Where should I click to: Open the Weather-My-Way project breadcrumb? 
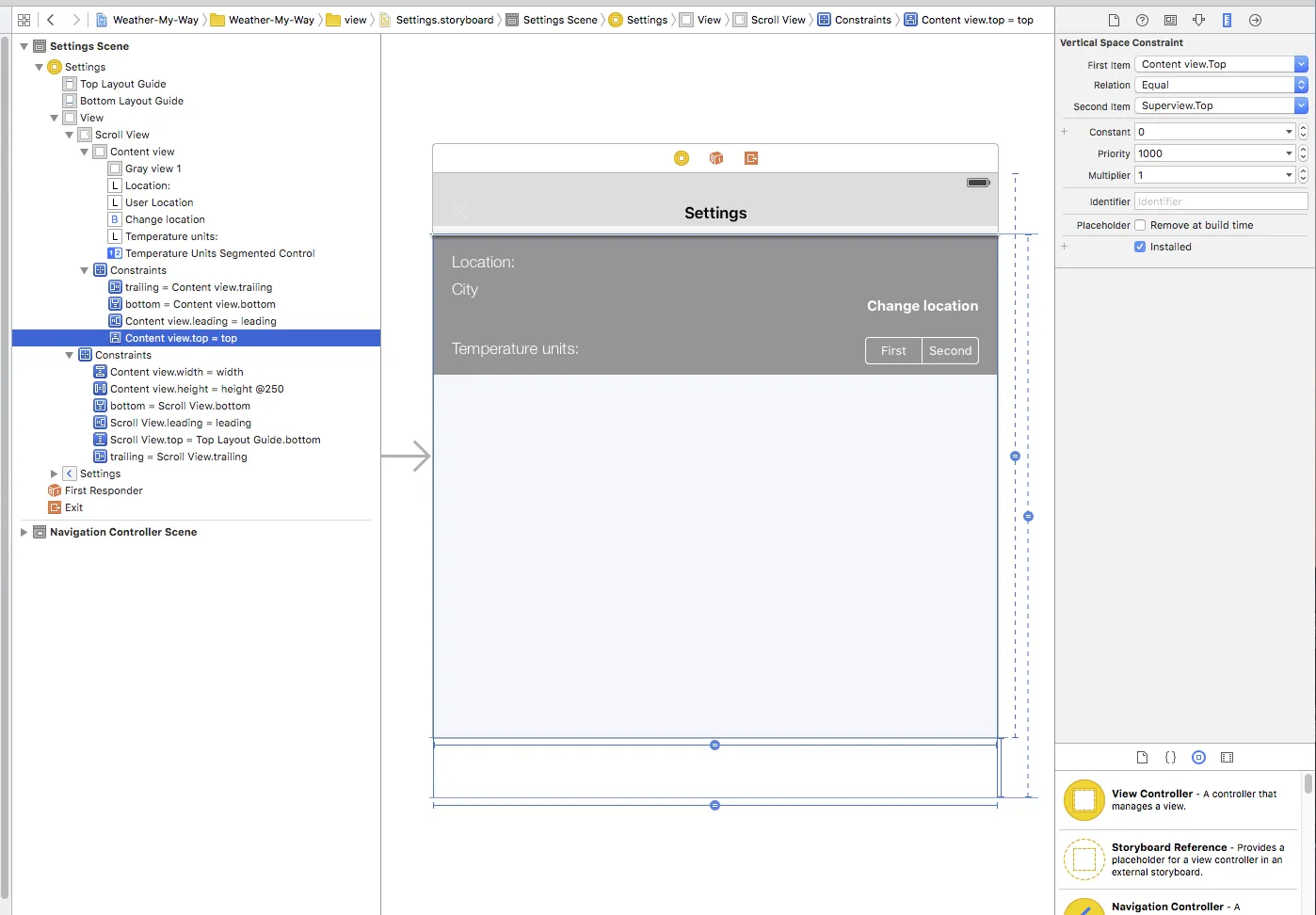point(147,20)
